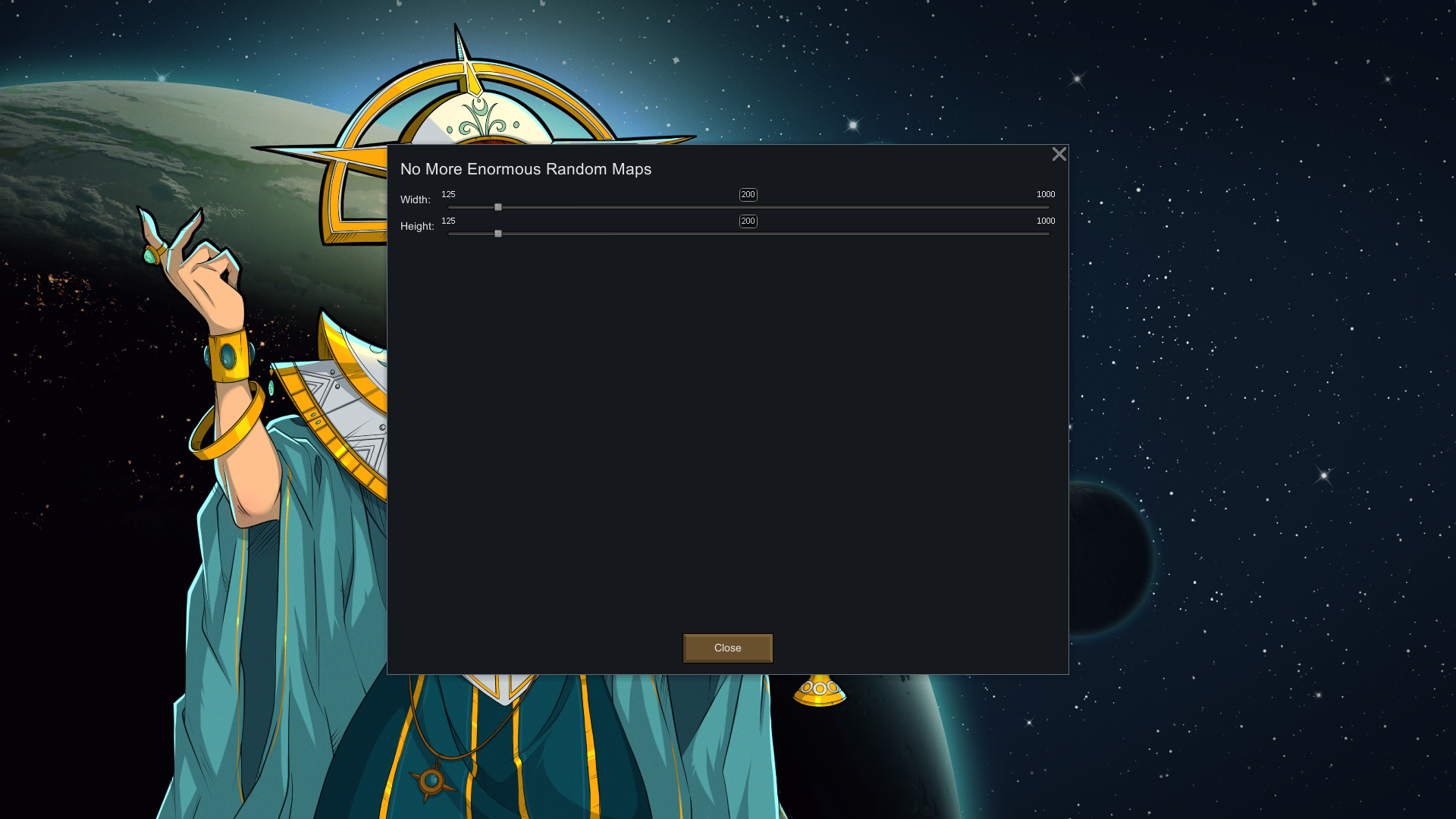Screen dimensions: 1456x819
Task: Click the 'No More Enormous Random Maps' title
Action: [526, 169]
